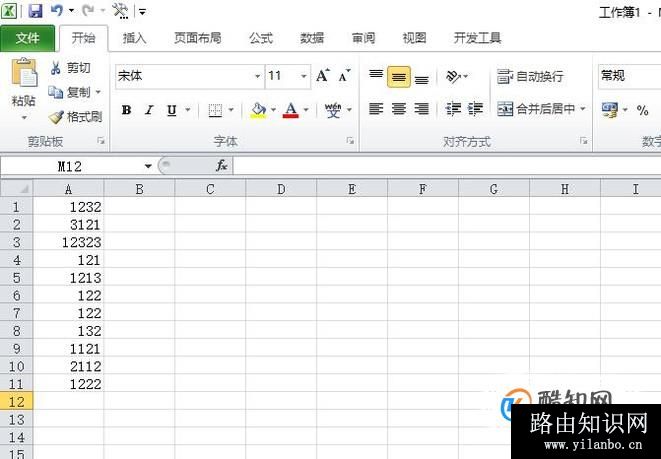Apply yellow fill color bucket

click(x=258, y=110)
